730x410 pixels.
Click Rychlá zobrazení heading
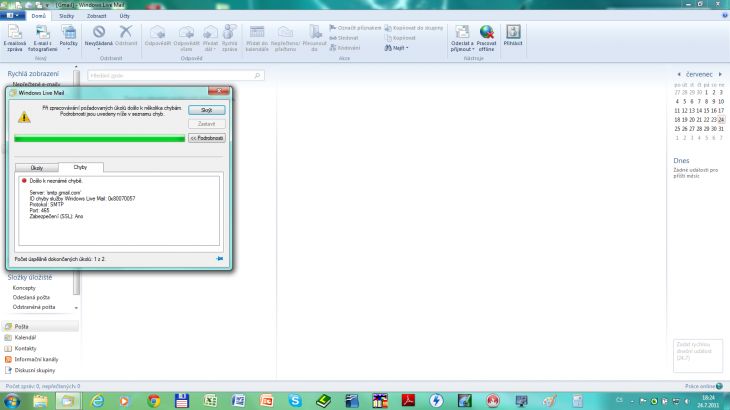33,74
